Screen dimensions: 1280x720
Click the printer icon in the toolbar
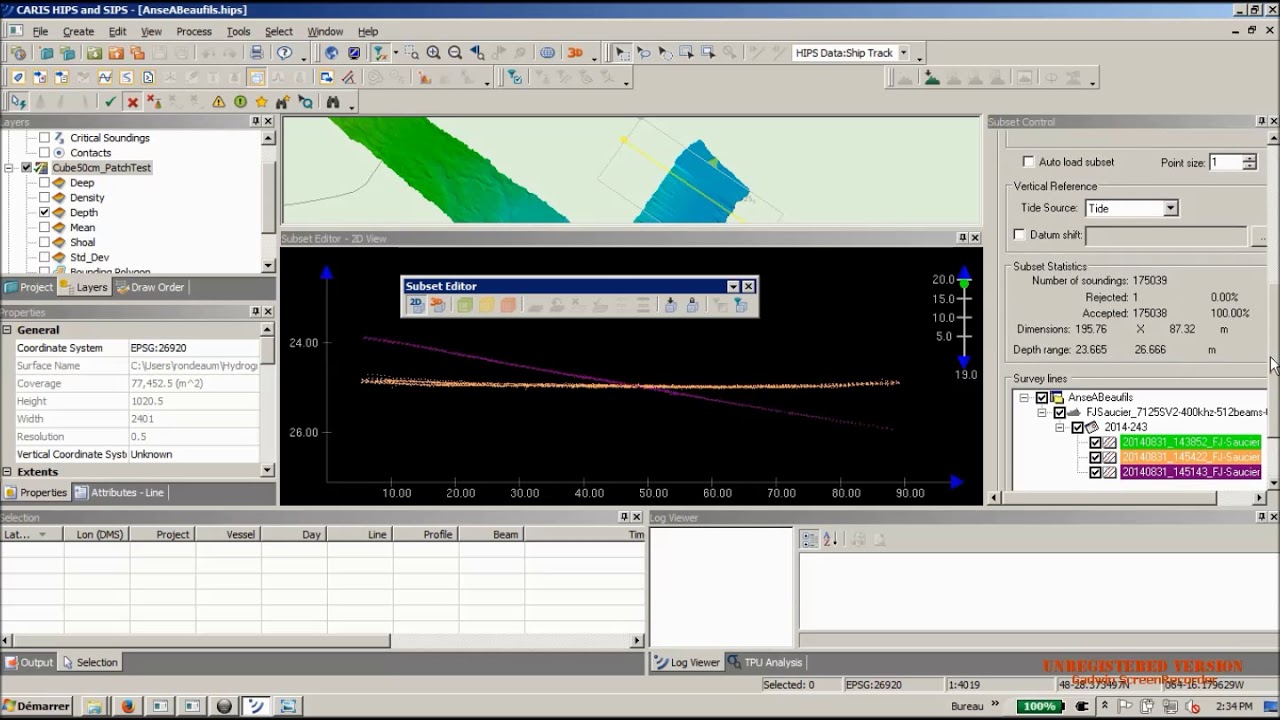(257, 53)
